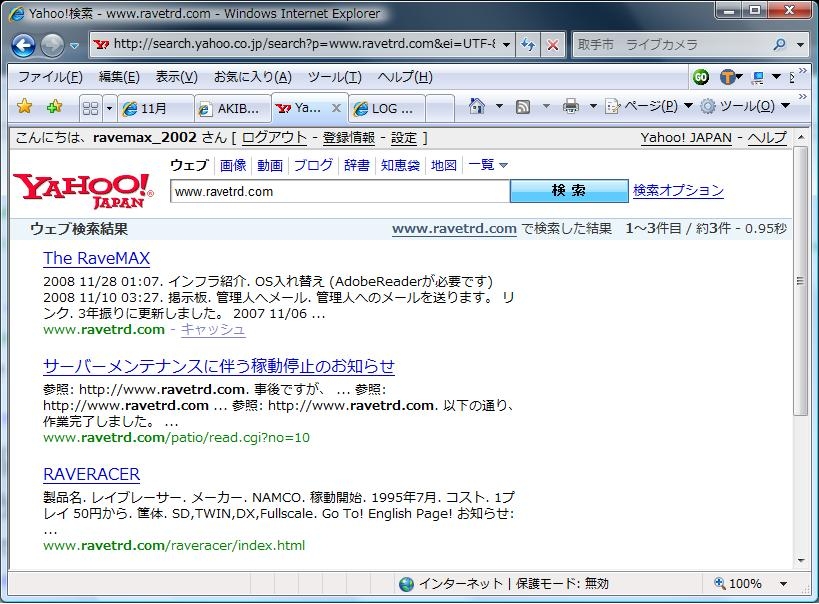Open the ヘルプ(H) menu

click(x=405, y=77)
